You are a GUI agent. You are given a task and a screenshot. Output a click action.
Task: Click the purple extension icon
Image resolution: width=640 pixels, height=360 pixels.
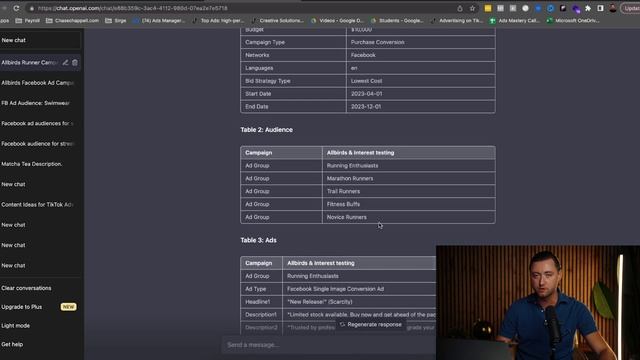pyautogui.click(x=576, y=8)
